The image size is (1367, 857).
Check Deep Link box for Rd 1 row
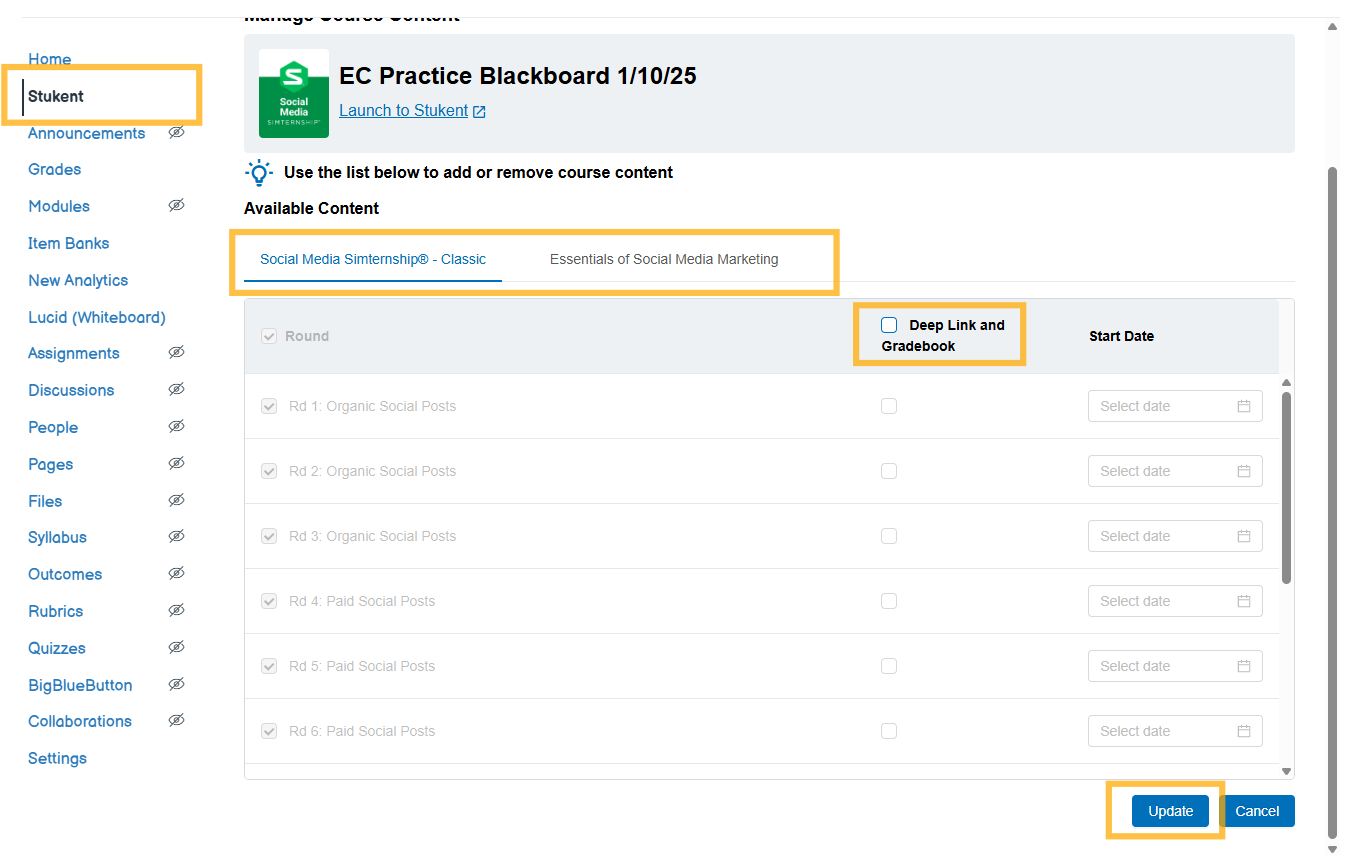click(x=889, y=406)
